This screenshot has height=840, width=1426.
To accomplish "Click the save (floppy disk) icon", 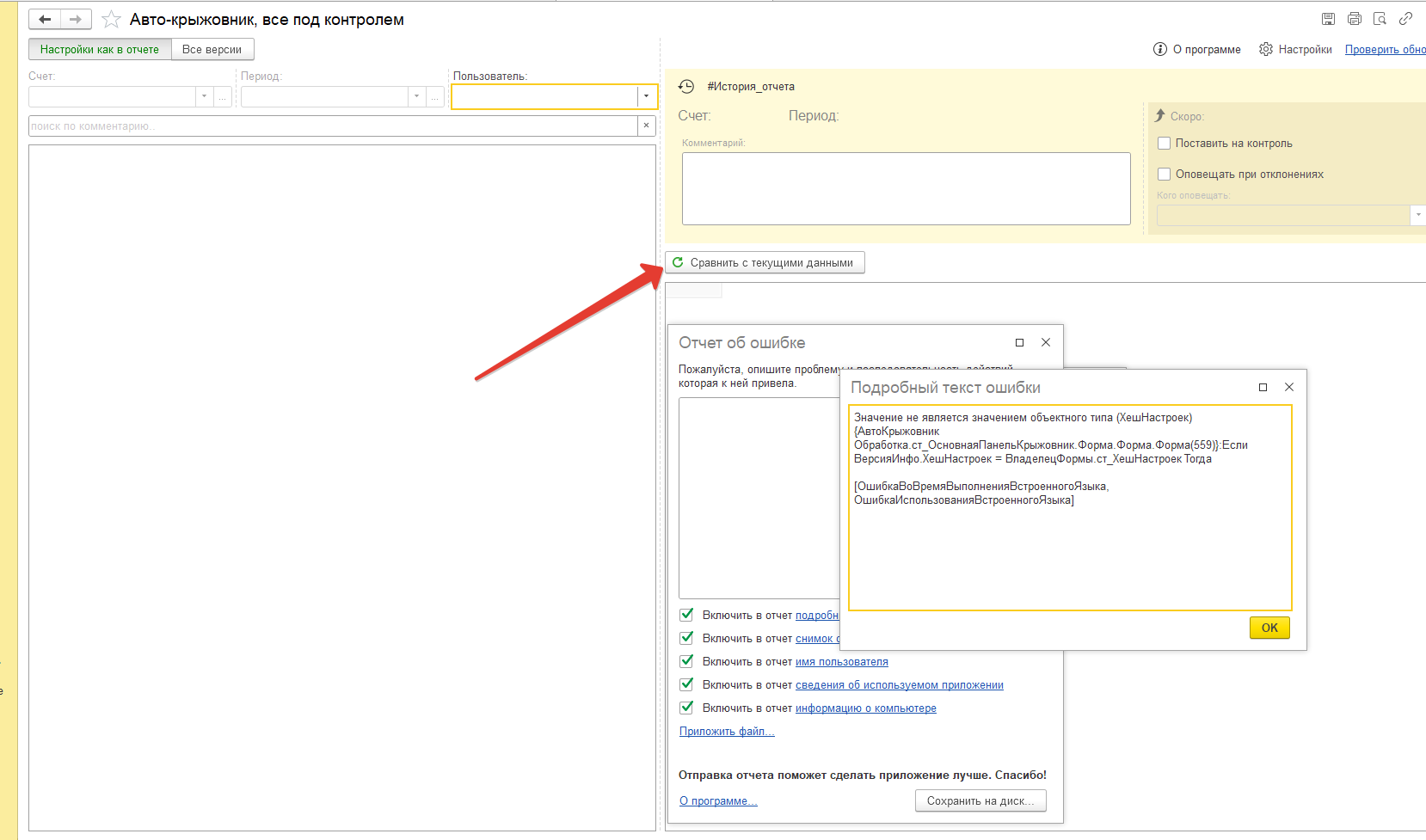I will click(1328, 19).
